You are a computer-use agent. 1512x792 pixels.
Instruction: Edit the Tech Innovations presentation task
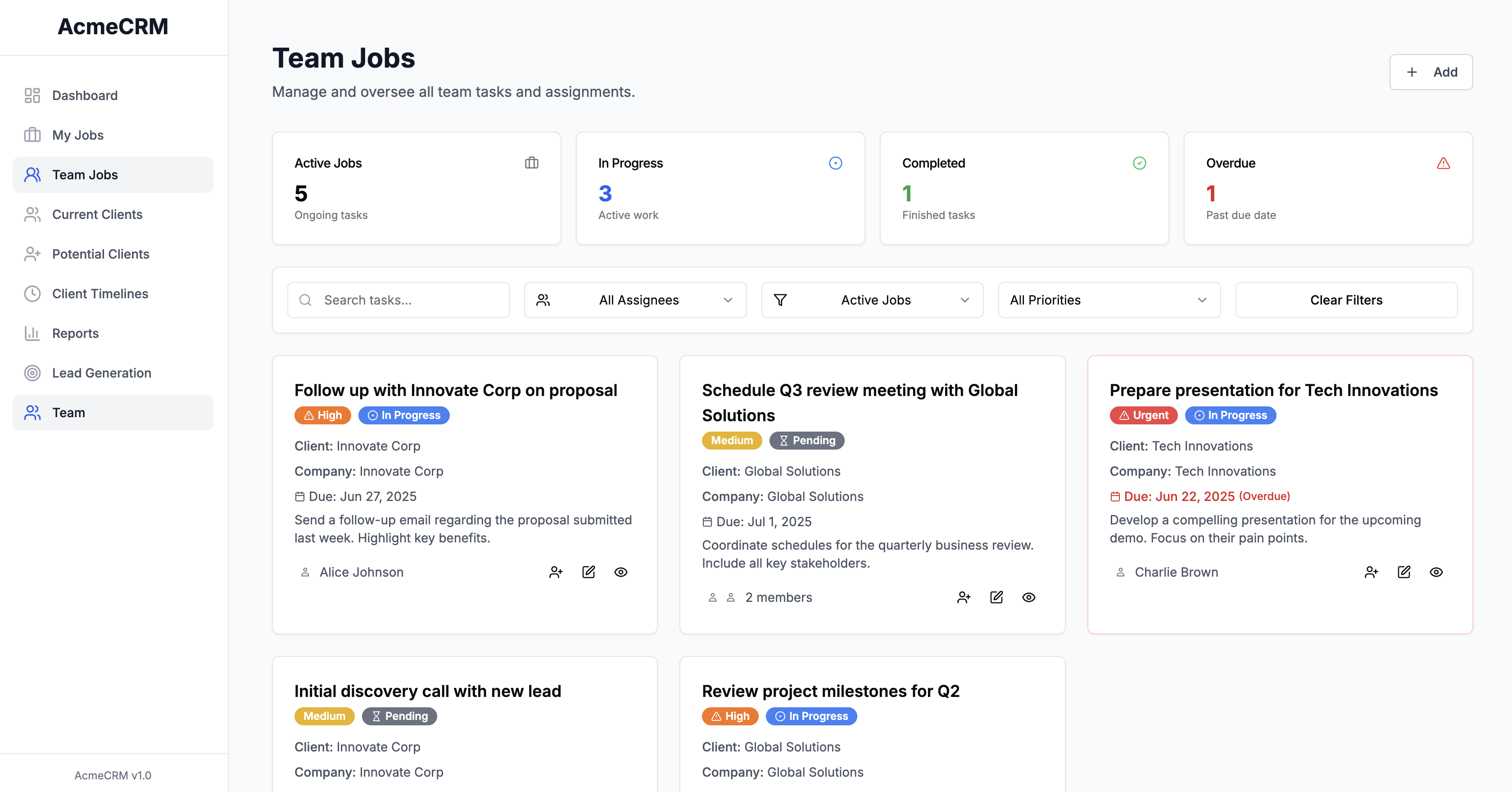[1403, 572]
